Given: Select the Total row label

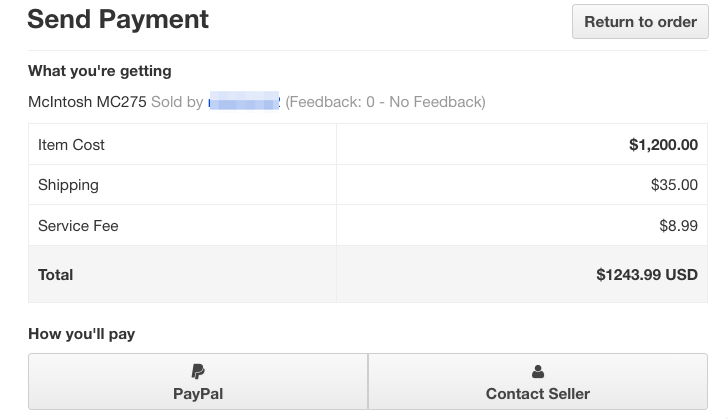Looking at the screenshot, I should pos(56,275).
